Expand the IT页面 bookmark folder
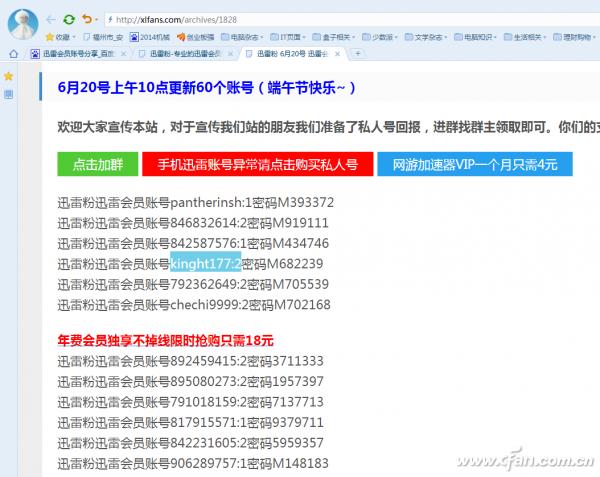The height and width of the screenshot is (477, 600). tap(288, 37)
